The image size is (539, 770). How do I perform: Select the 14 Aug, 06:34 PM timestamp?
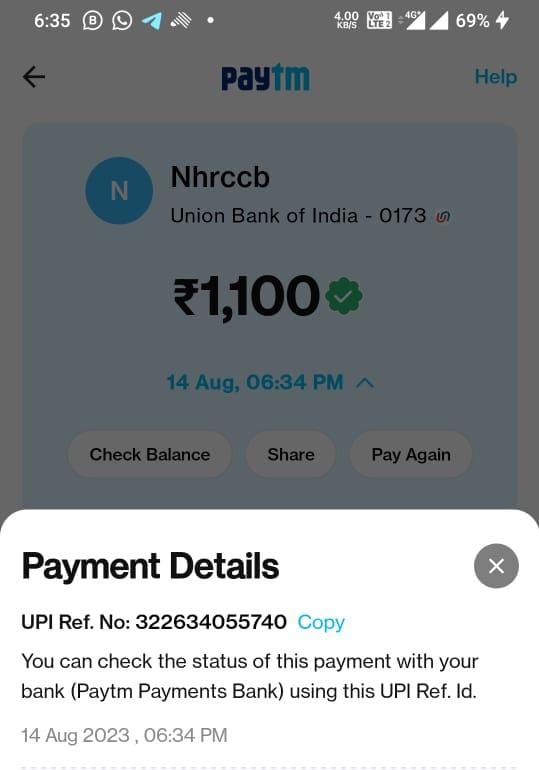pyautogui.click(x=255, y=383)
